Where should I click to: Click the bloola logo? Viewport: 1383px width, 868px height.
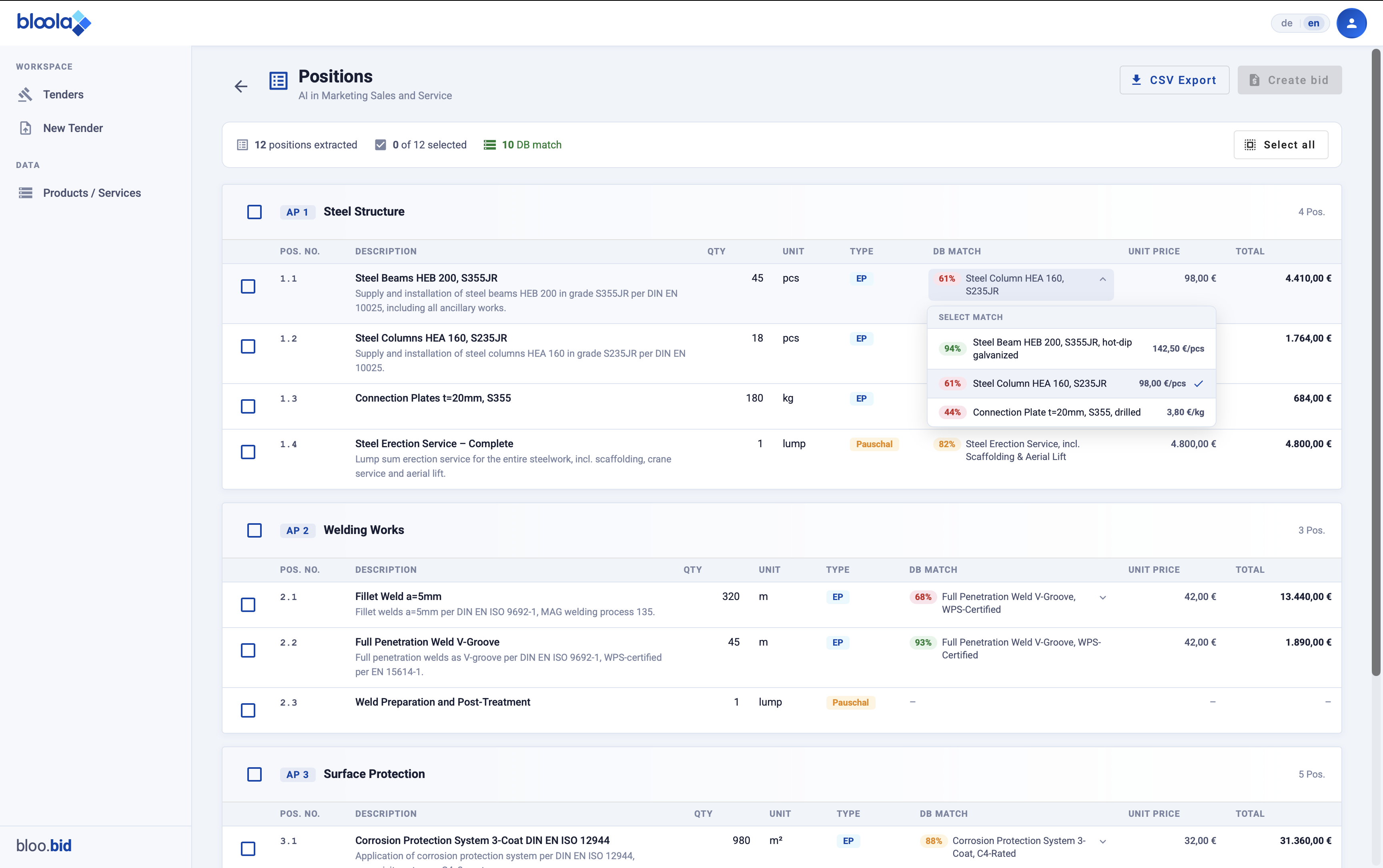point(53,23)
